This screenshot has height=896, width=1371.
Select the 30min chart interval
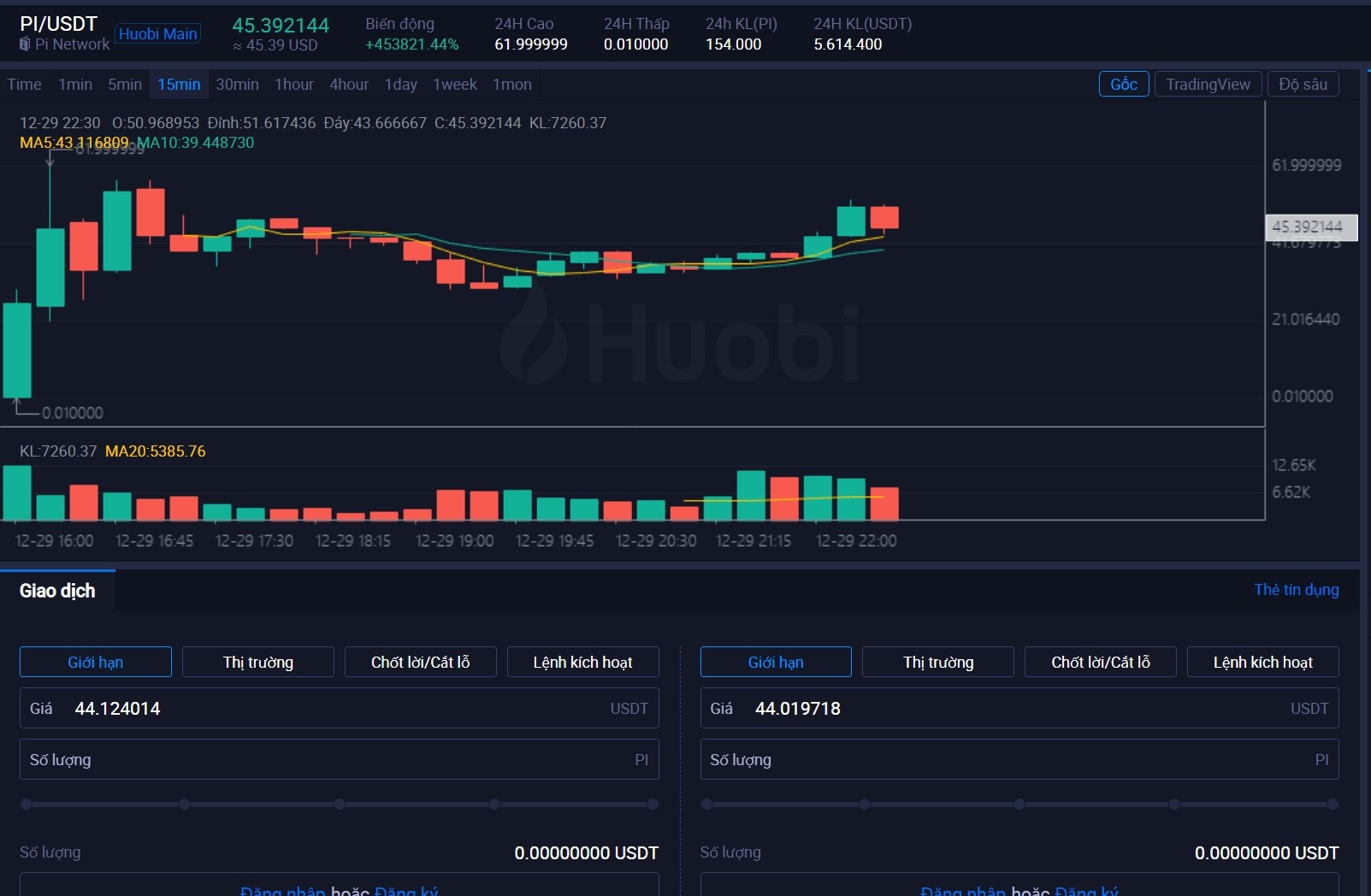tap(237, 85)
